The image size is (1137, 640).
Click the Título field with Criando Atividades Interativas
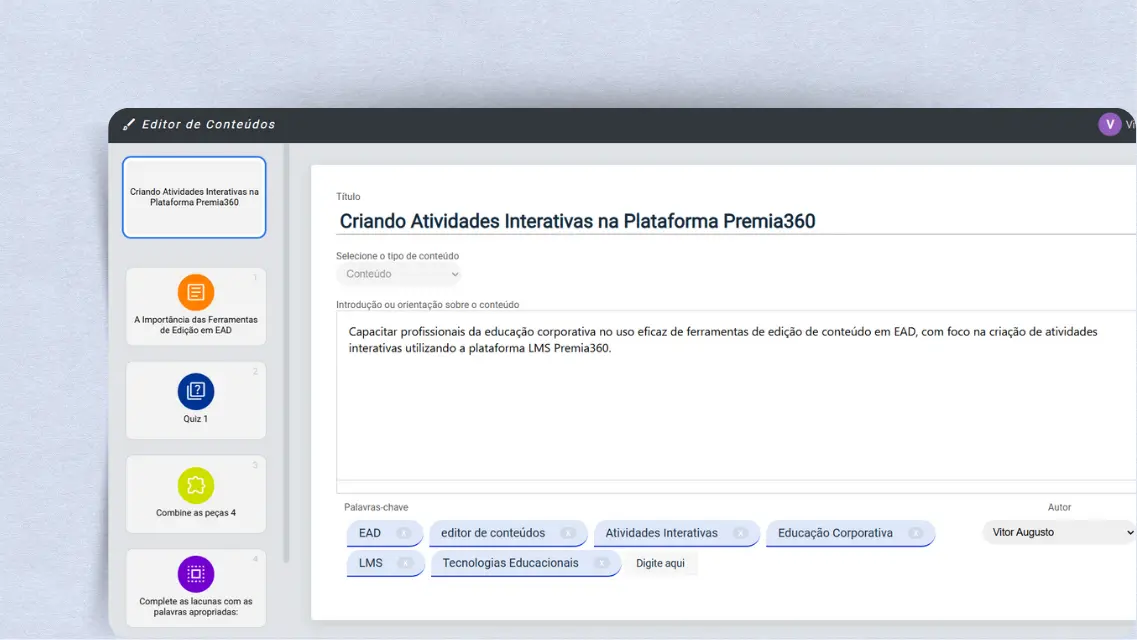736,221
